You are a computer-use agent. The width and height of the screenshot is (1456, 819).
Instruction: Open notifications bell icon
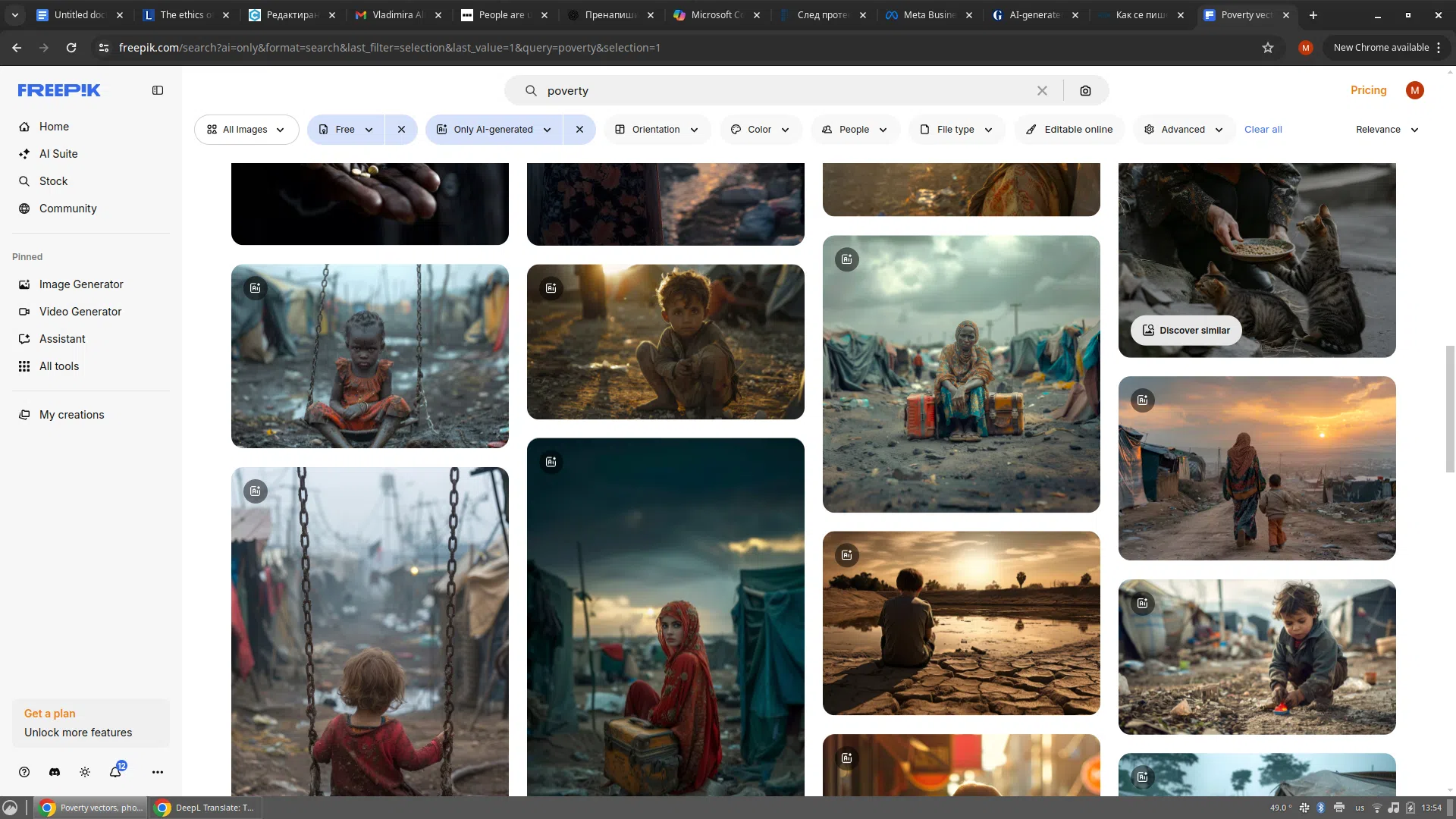[115, 772]
